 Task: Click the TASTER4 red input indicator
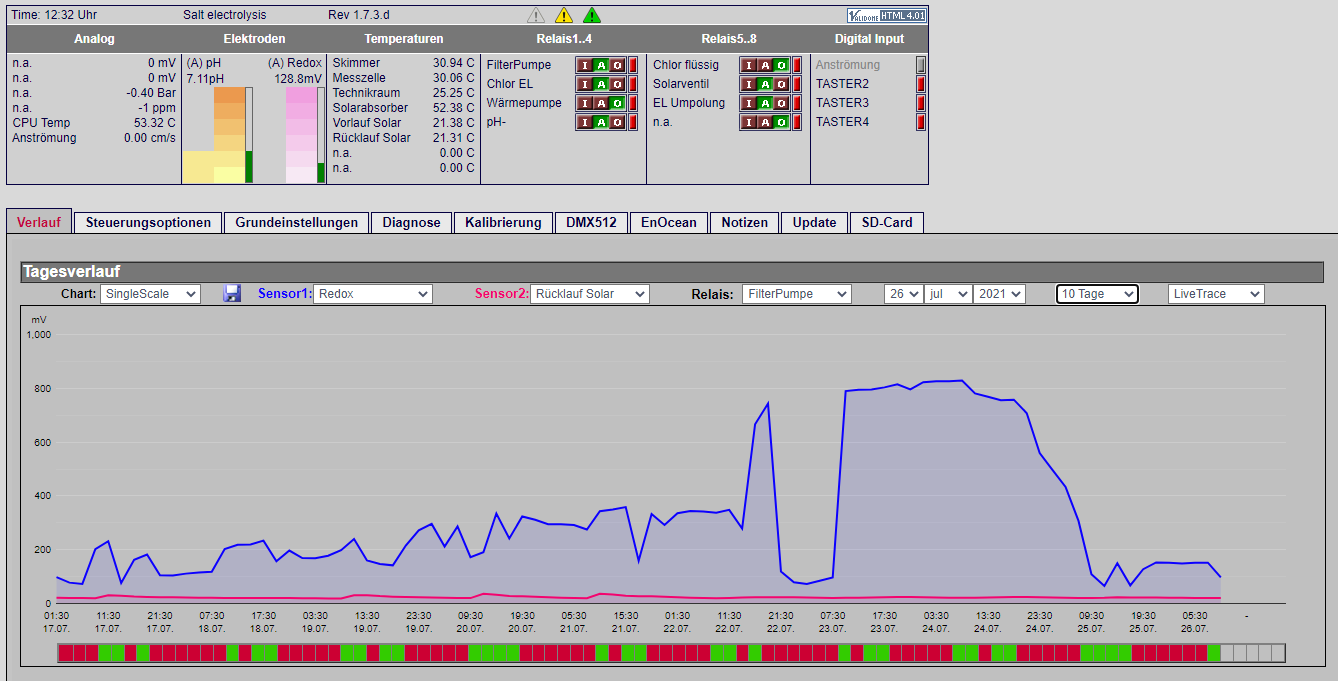click(921, 122)
